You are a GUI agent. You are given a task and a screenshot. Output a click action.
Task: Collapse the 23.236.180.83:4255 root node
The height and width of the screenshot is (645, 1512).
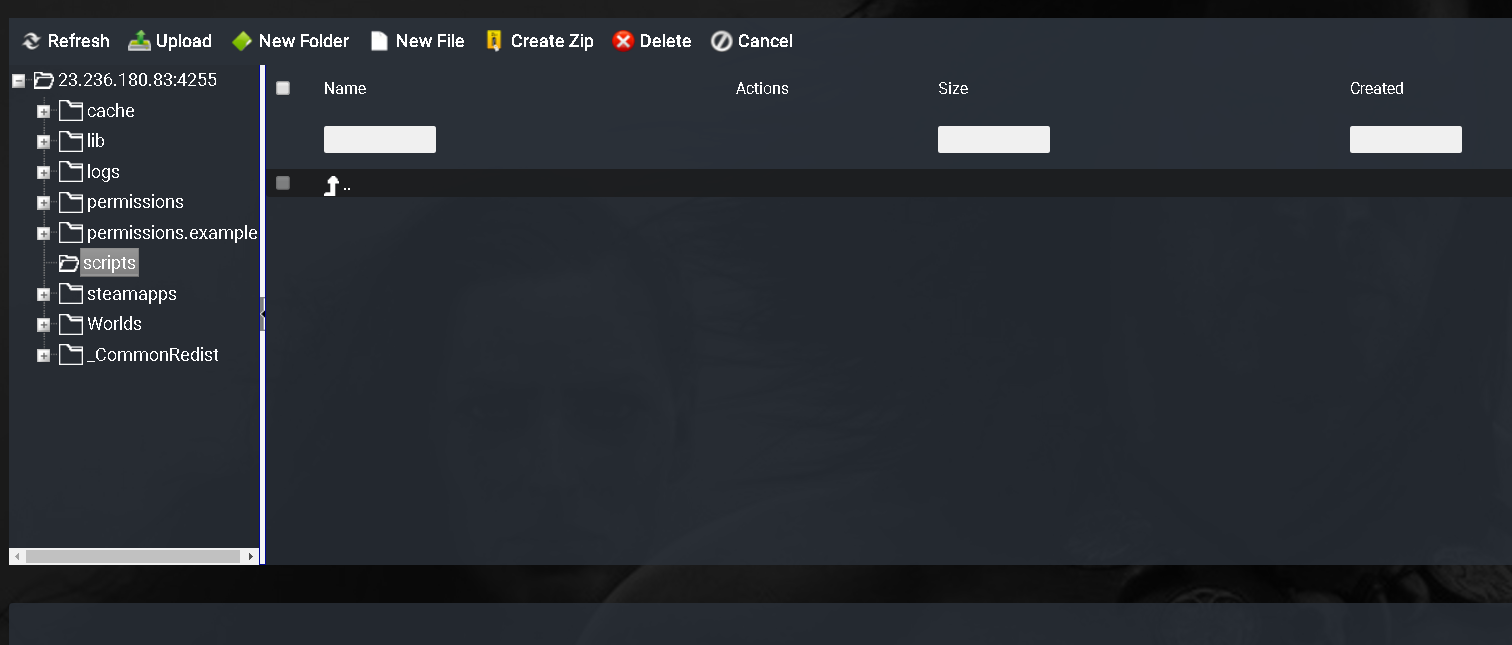[18, 81]
